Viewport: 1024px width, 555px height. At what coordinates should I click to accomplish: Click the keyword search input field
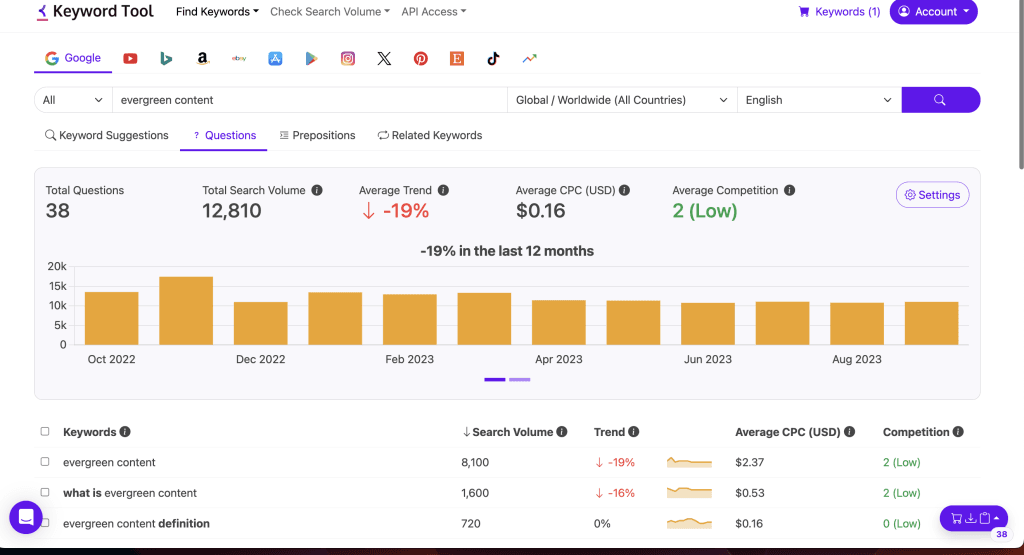[x=310, y=100]
